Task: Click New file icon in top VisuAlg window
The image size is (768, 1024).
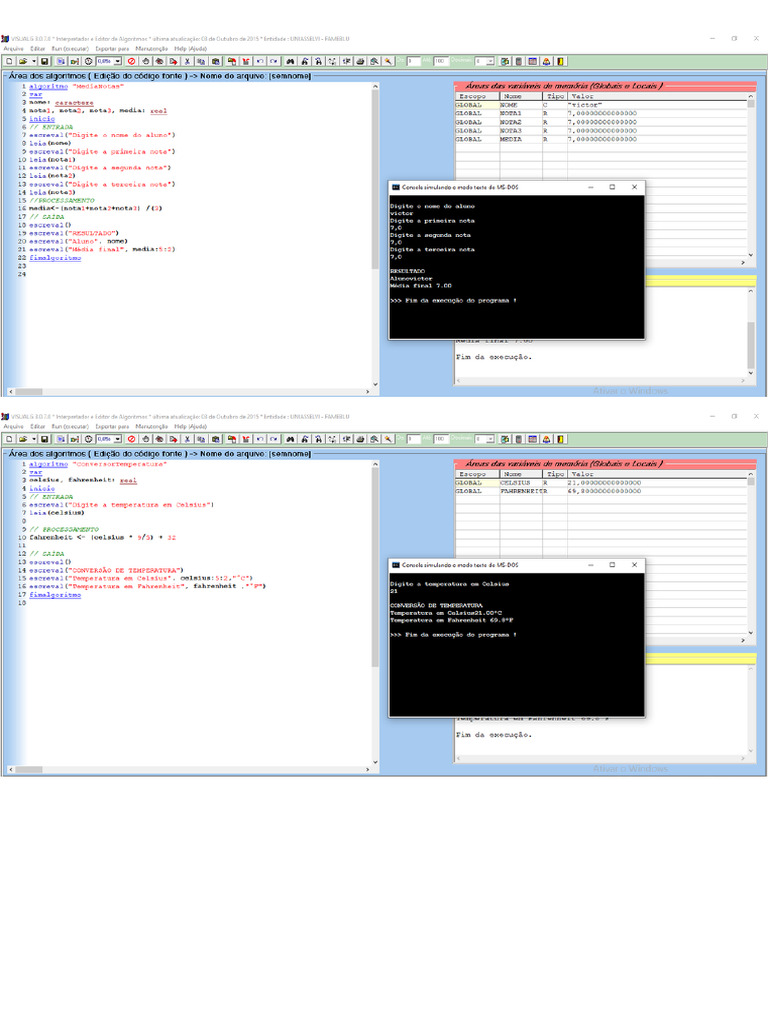Action: click(x=10, y=61)
